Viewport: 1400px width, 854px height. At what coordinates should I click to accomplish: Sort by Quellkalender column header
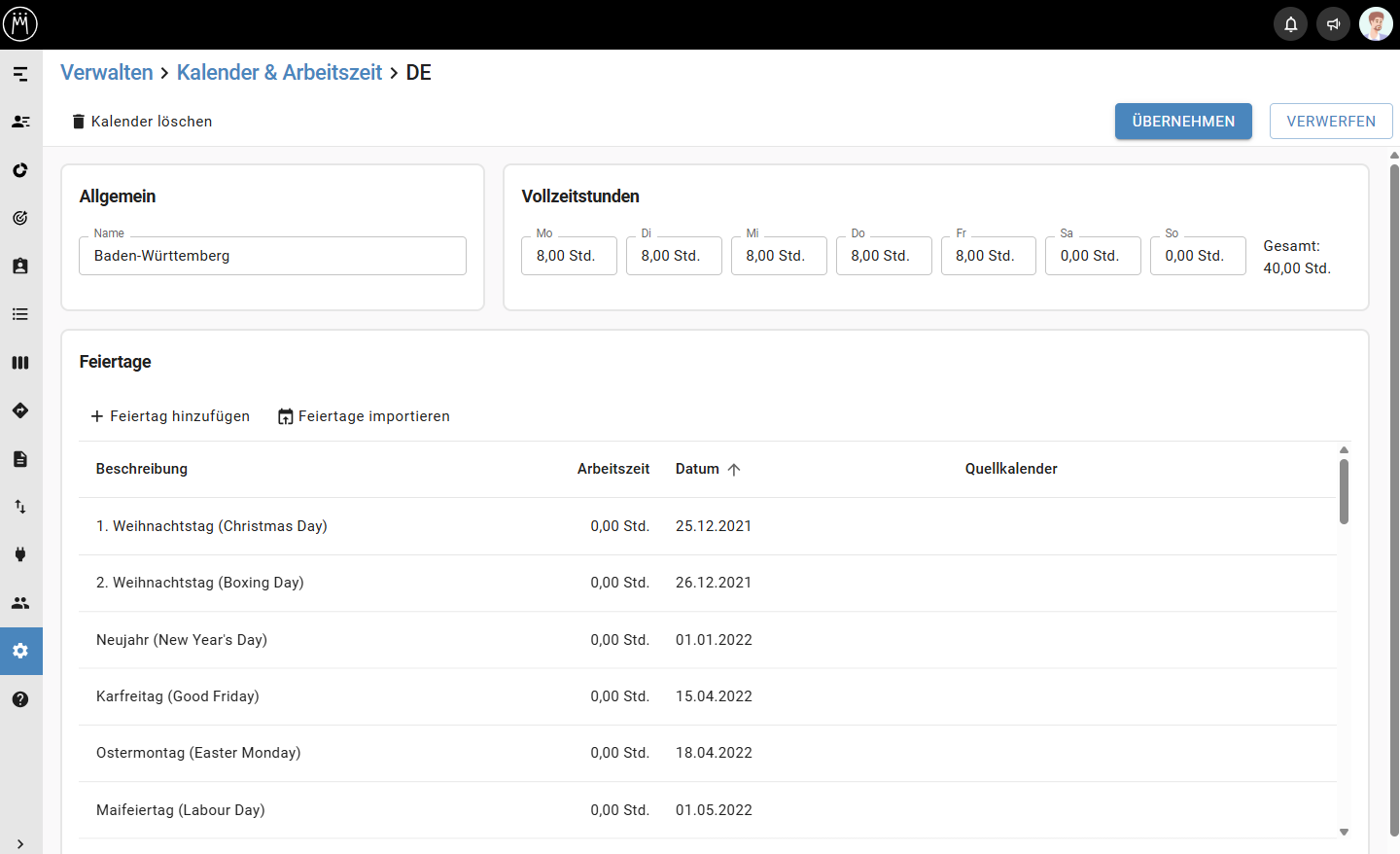[x=1011, y=469]
